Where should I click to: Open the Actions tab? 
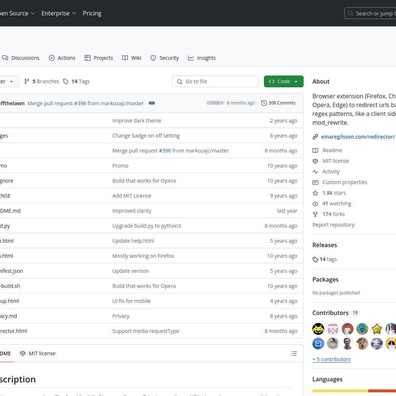tap(62, 58)
